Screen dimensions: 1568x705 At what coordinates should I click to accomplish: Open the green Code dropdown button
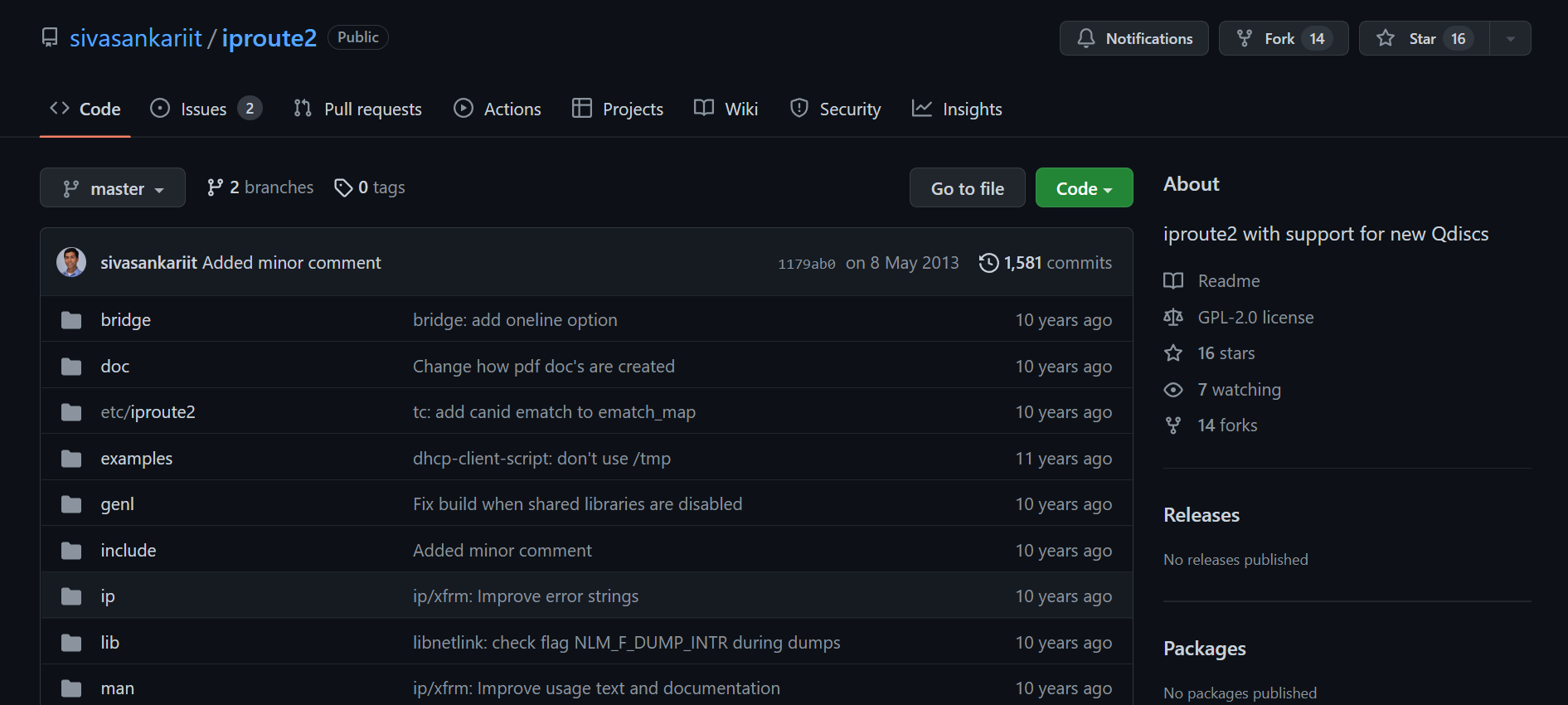1084,188
